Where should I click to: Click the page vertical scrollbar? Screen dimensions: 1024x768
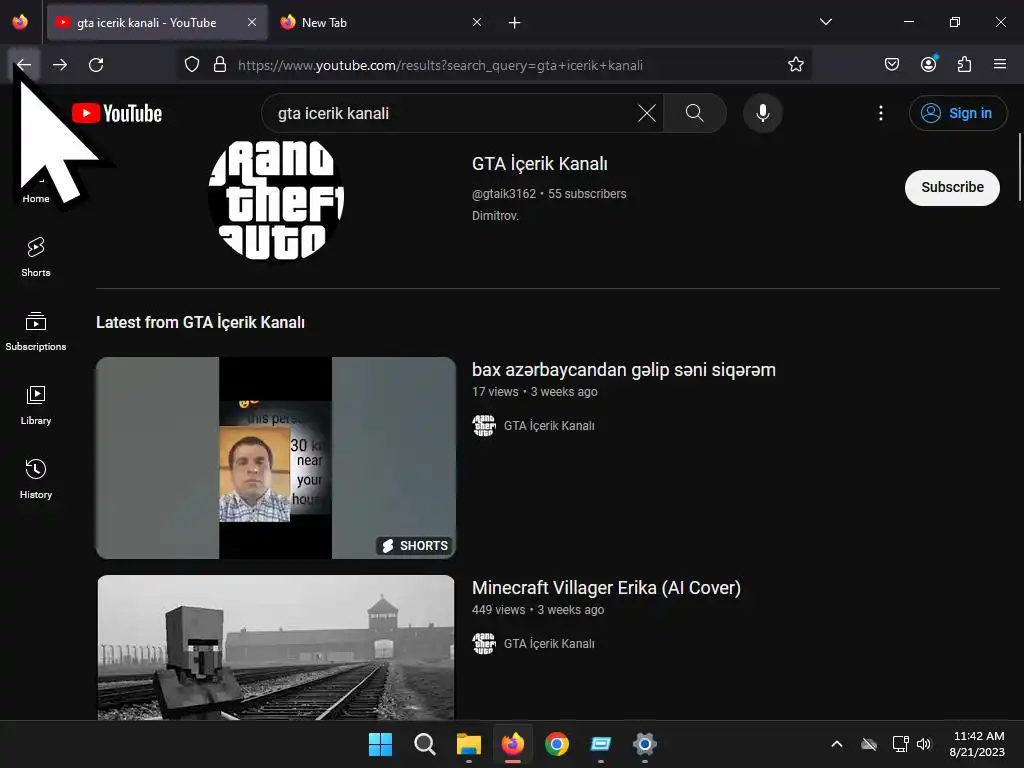(1019, 167)
